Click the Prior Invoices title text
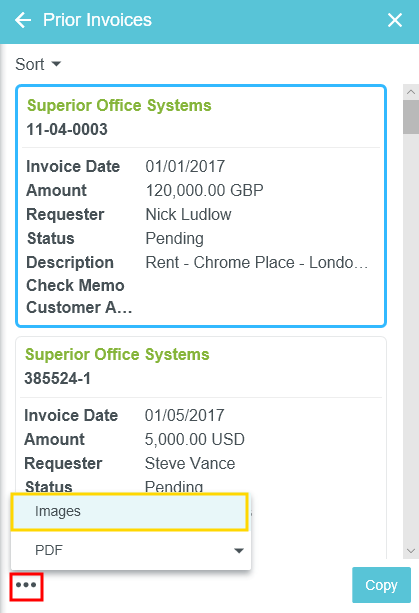This screenshot has height=613, width=419. click(x=97, y=20)
